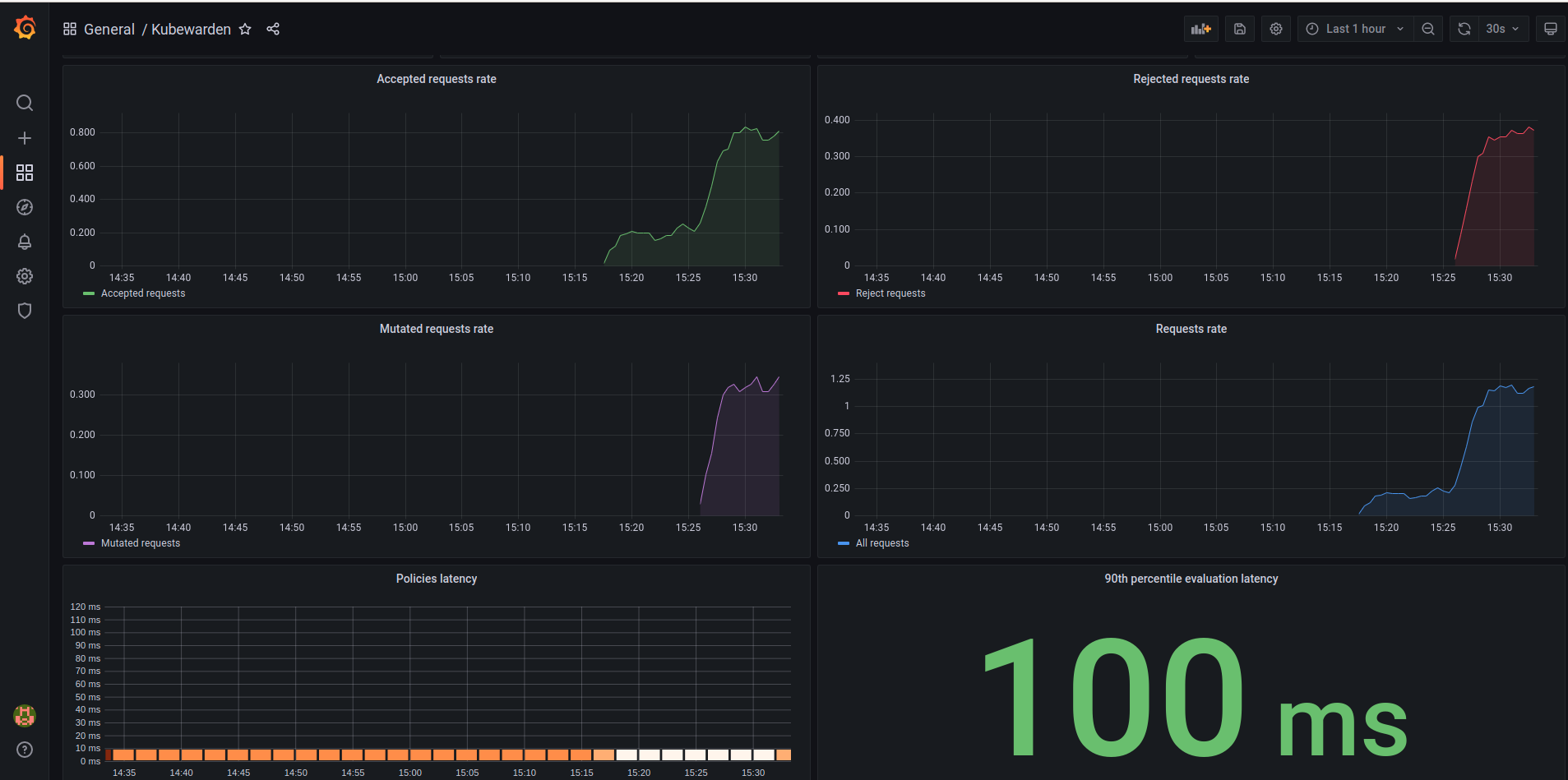
Task: Star the Kubewarden dashboard
Action: point(245,29)
